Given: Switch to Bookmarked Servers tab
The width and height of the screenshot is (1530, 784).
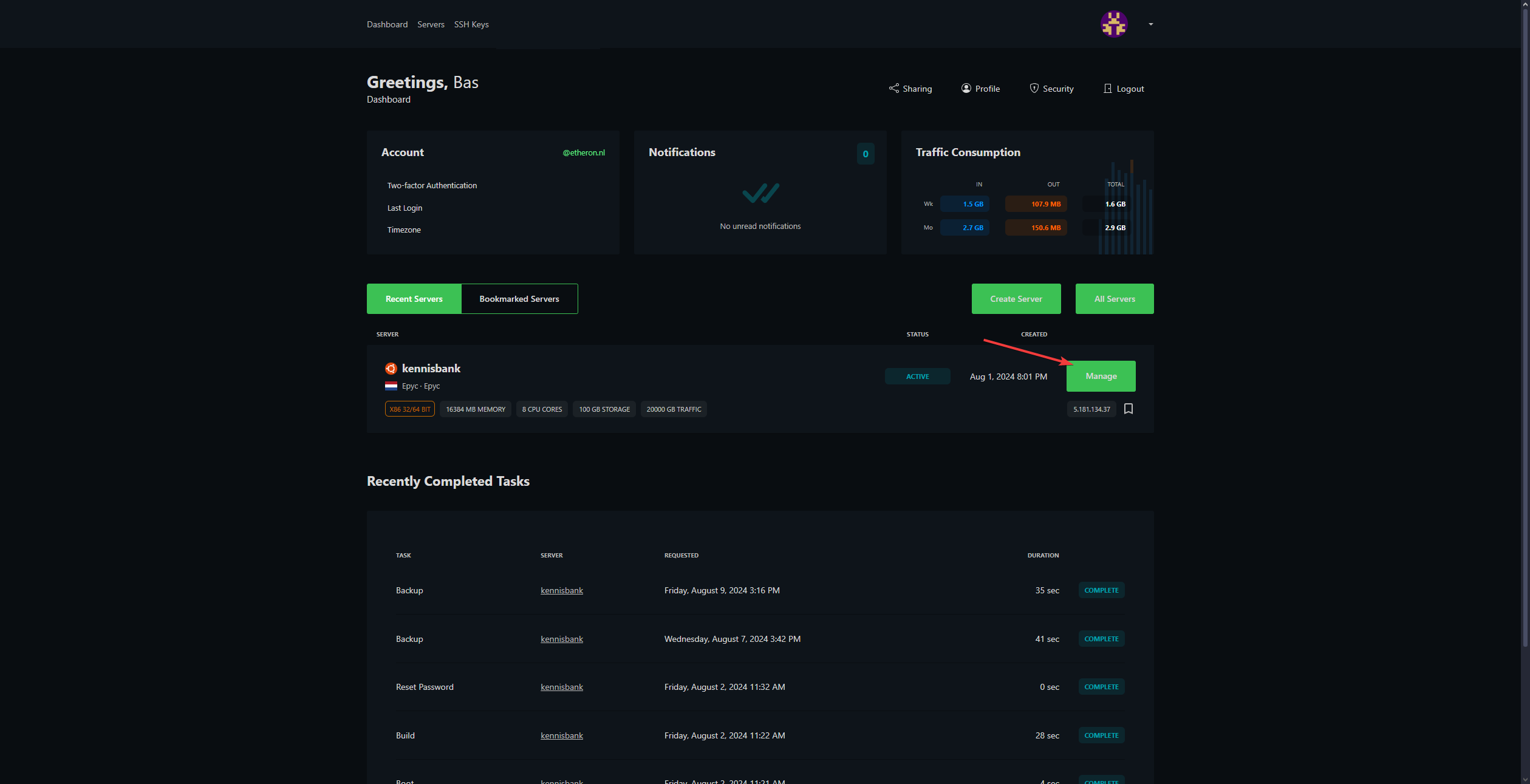Looking at the screenshot, I should coord(519,299).
